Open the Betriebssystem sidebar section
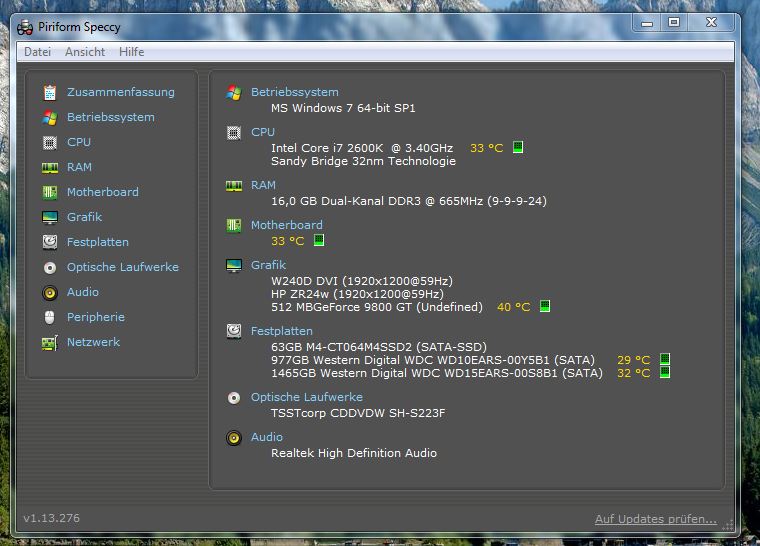 (x=111, y=117)
